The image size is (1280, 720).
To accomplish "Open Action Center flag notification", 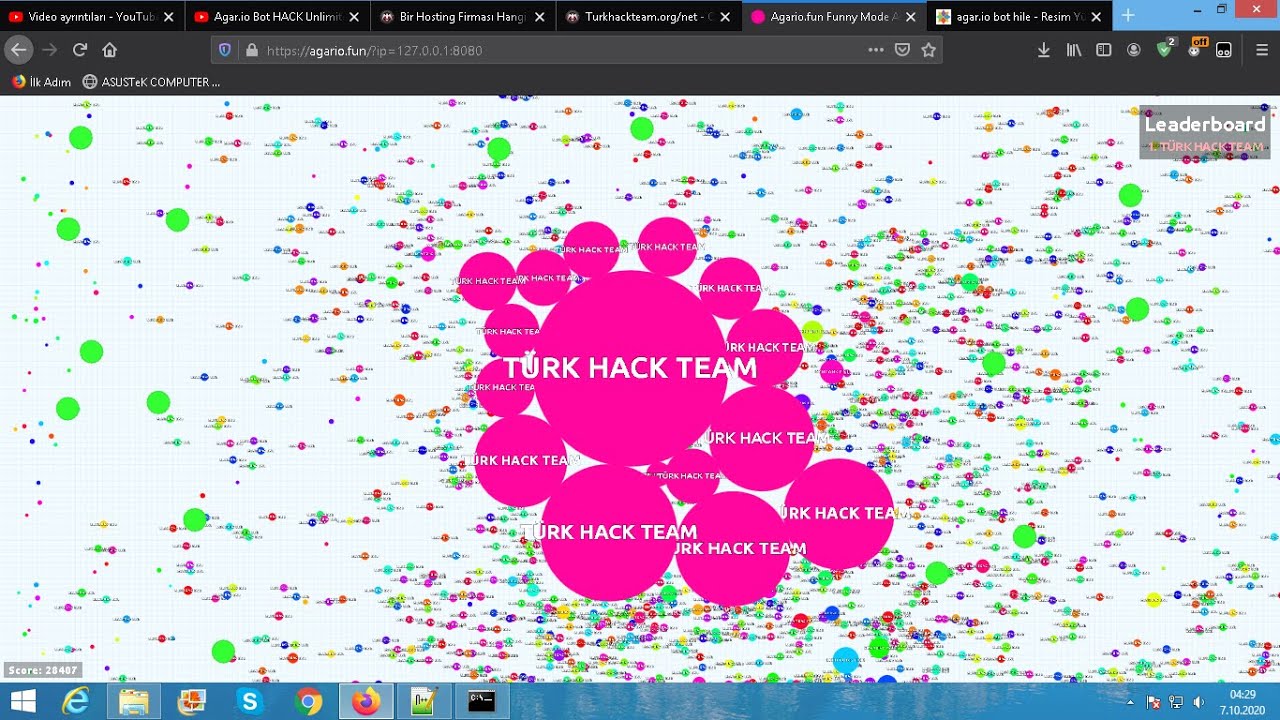I will click(1153, 702).
